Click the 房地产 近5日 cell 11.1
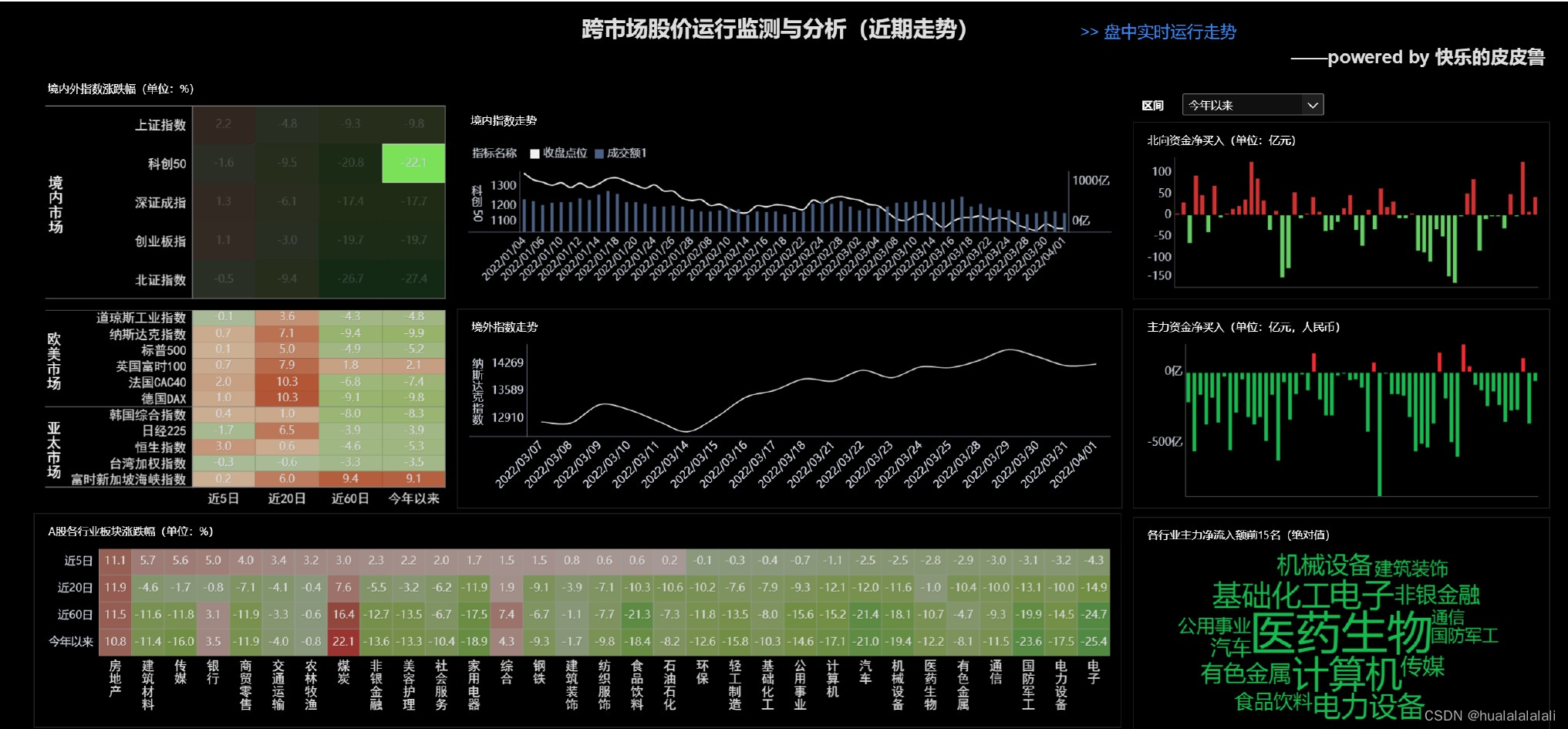The width and height of the screenshot is (1568, 729). coord(115,561)
